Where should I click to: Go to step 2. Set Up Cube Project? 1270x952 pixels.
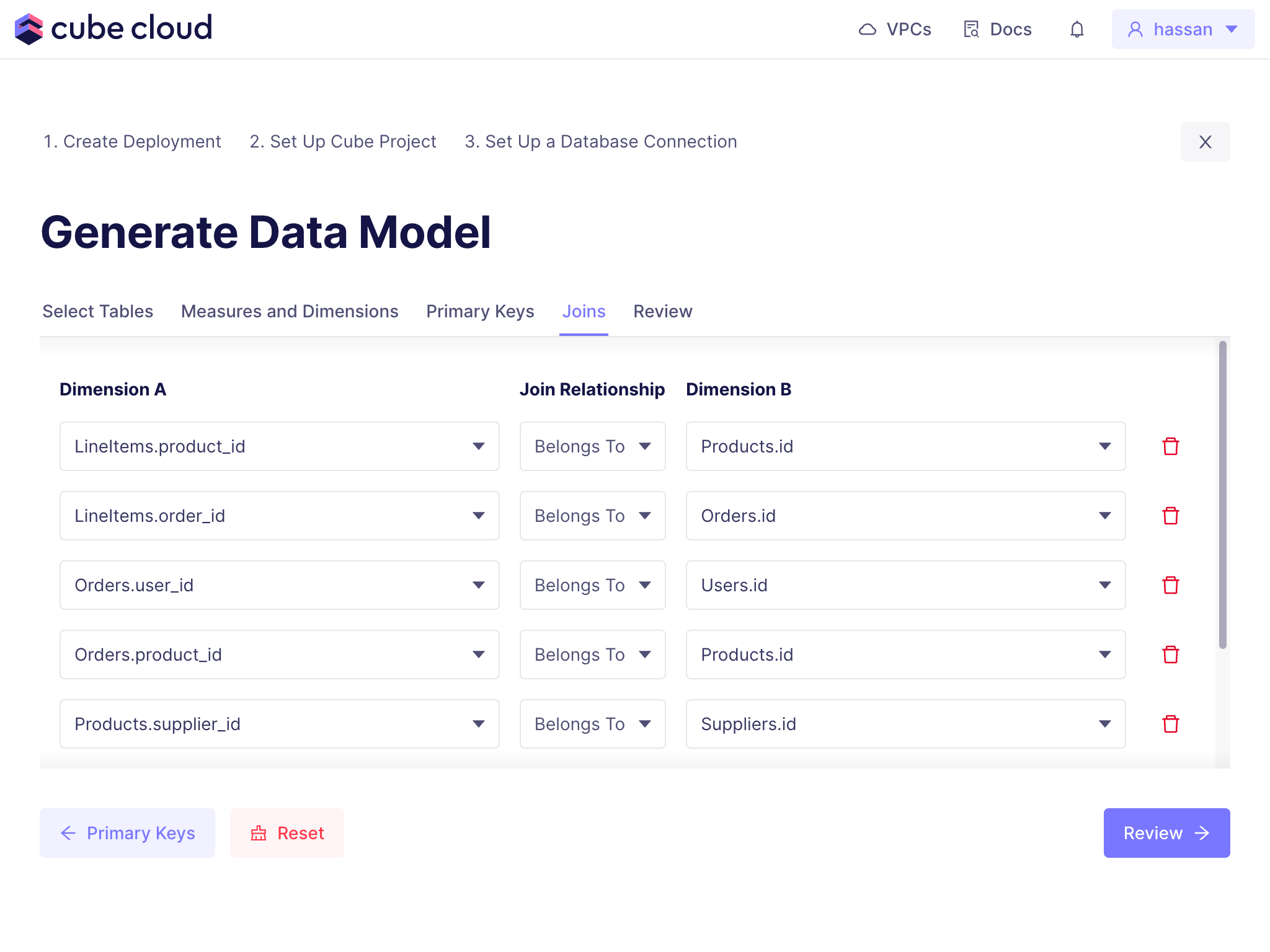click(x=343, y=141)
